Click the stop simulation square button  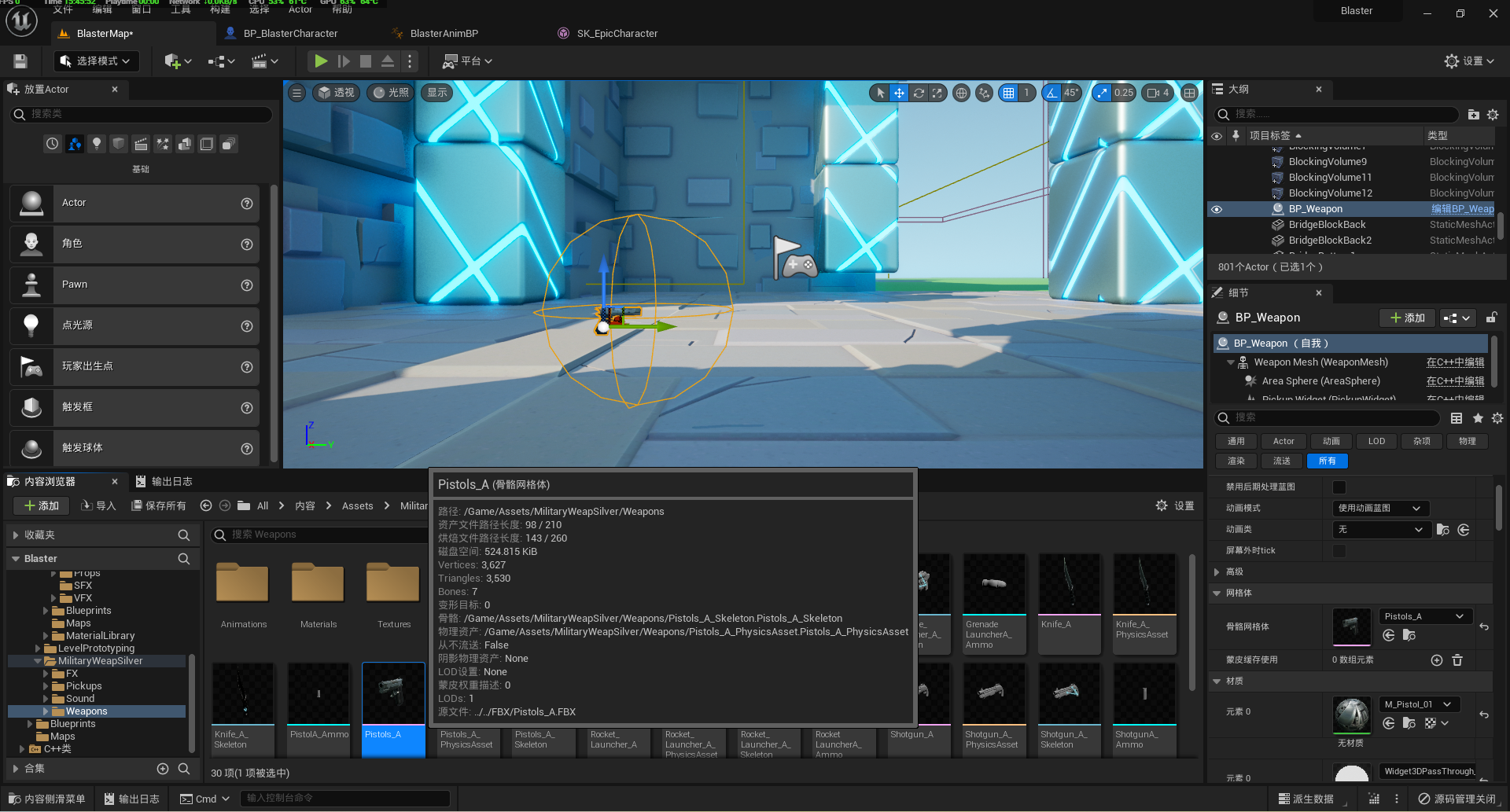(x=366, y=61)
